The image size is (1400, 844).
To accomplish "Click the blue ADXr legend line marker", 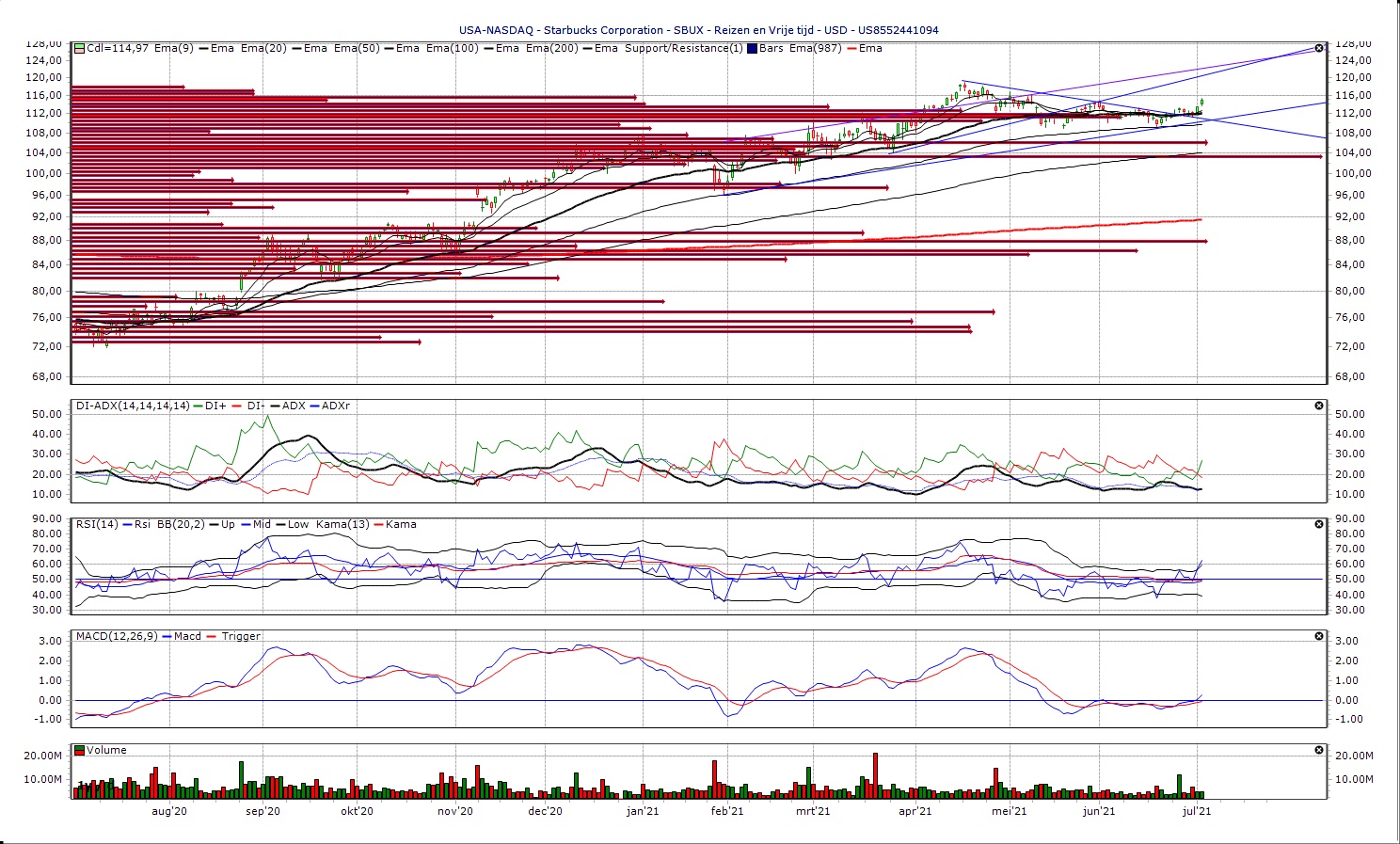I will click(x=314, y=406).
